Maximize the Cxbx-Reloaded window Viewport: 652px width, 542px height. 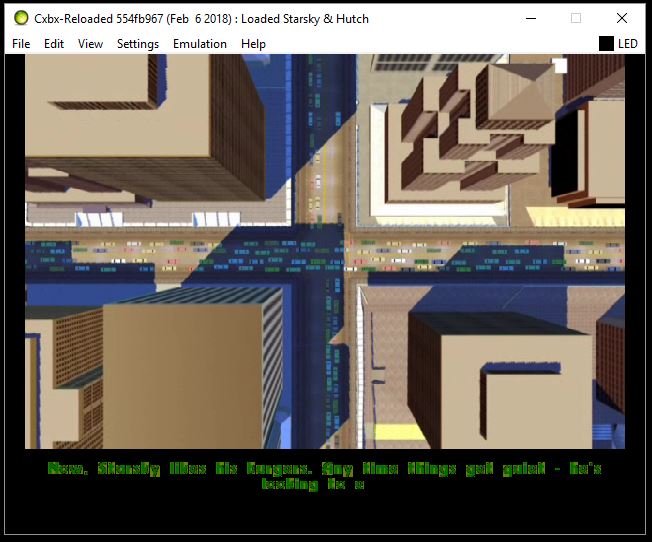coord(576,18)
